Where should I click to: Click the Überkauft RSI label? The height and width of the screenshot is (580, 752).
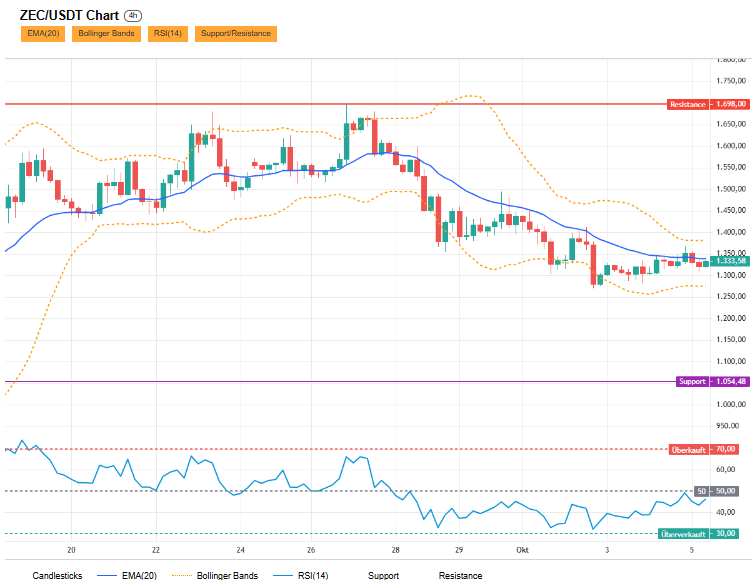point(688,450)
